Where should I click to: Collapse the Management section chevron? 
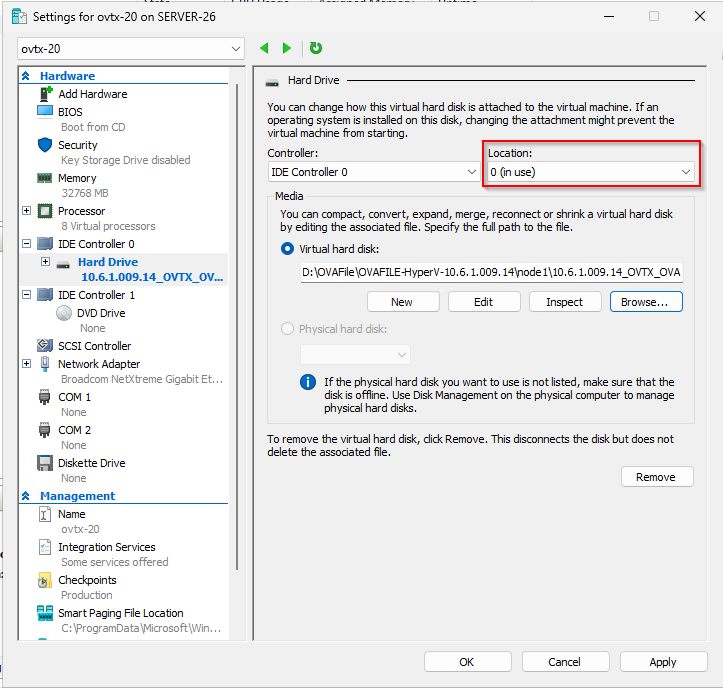(x=26, y=496)
